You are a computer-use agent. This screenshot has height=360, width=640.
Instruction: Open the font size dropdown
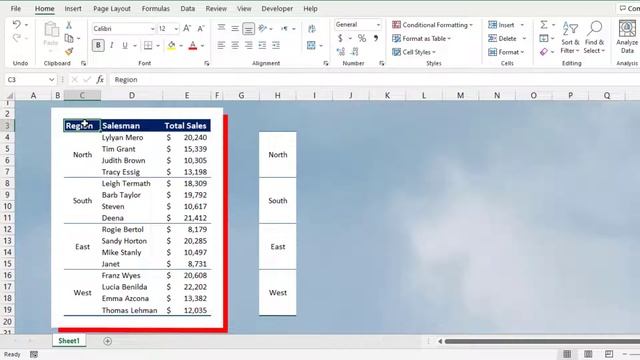176,29
